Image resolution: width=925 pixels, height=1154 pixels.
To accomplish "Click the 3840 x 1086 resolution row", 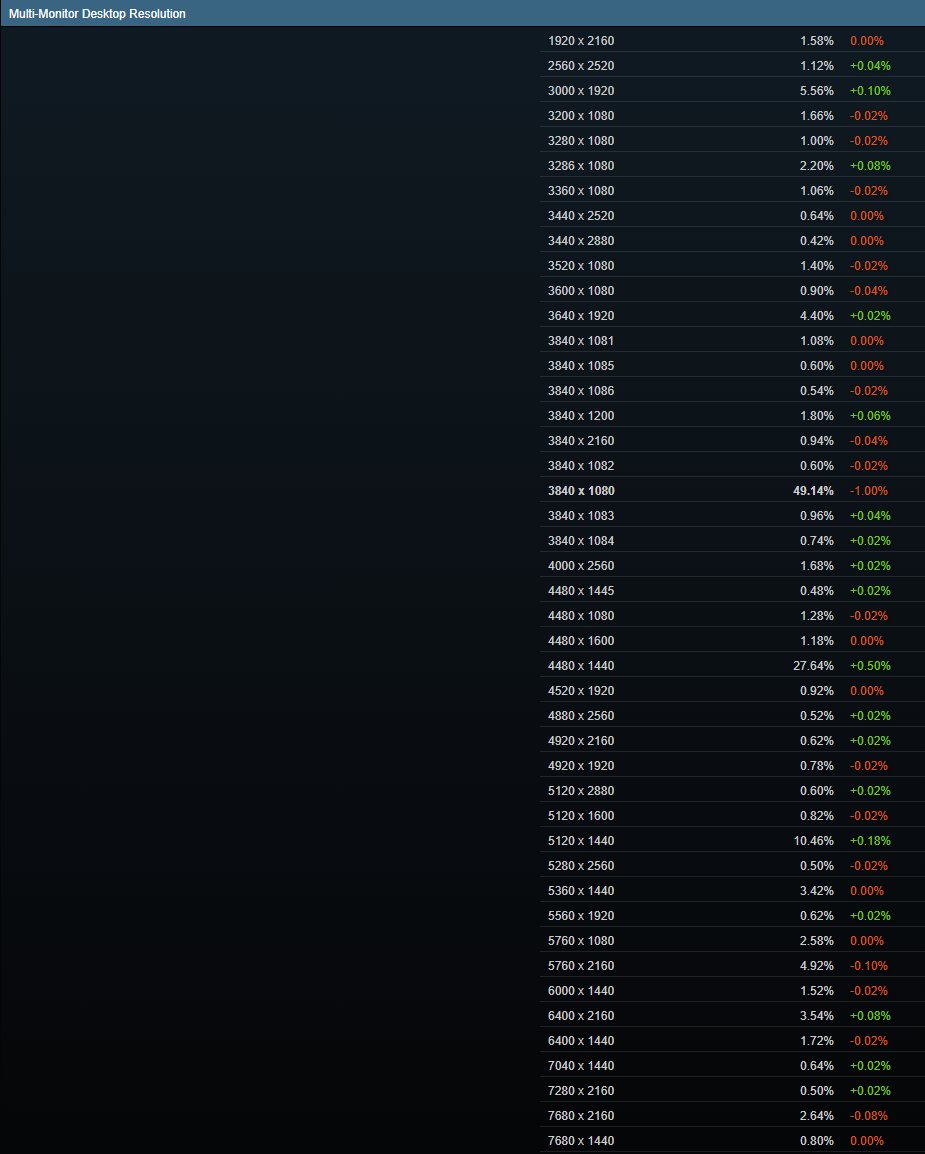I will (x=732, y=391).
